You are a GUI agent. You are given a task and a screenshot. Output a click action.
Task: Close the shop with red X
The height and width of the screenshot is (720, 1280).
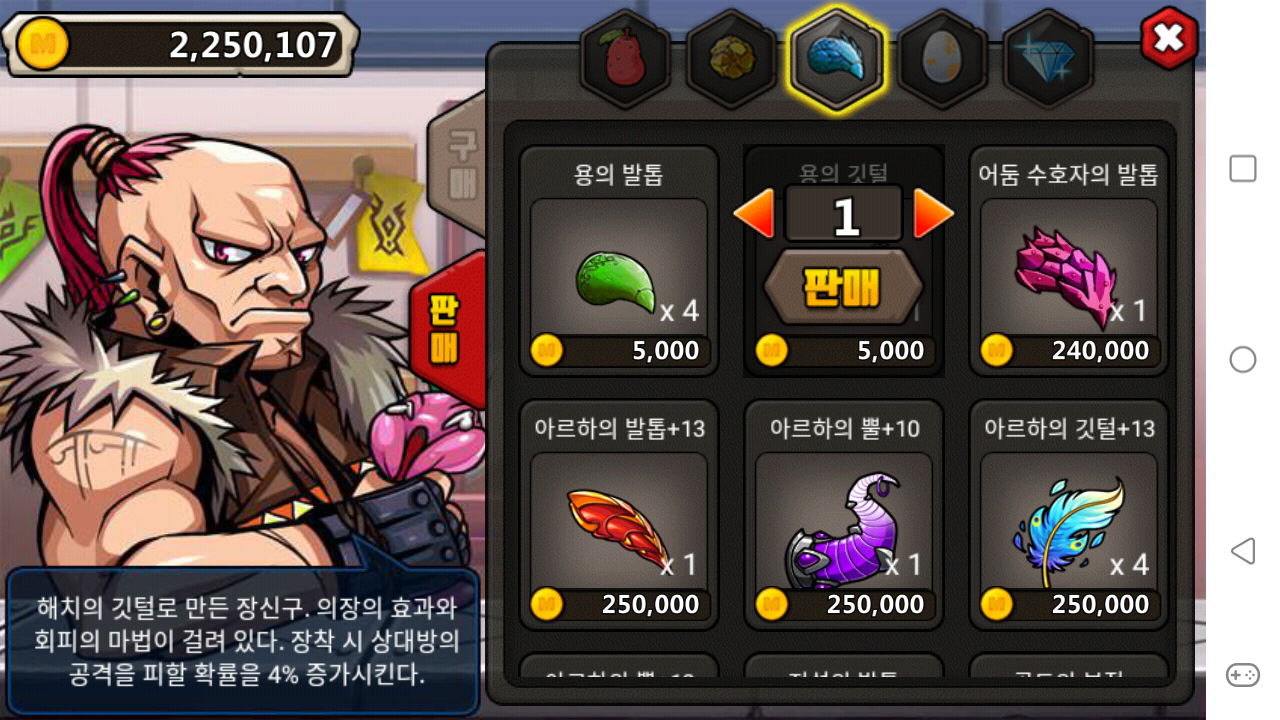point(1169,39)
